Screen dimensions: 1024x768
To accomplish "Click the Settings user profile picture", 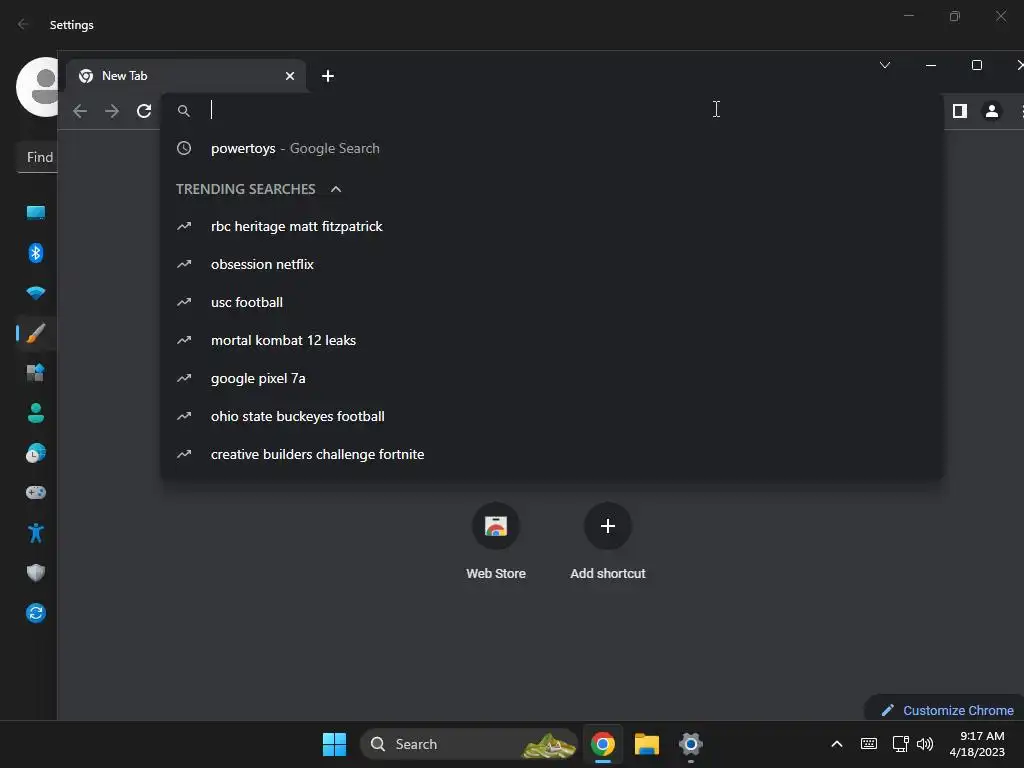I will 37,87.
